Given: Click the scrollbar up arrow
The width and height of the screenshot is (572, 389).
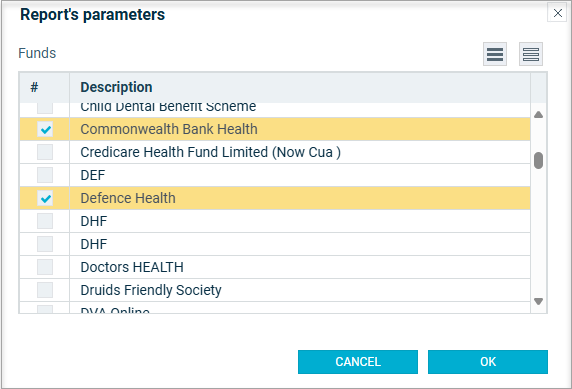Looking at the screenshot, I should click(538, 115).
